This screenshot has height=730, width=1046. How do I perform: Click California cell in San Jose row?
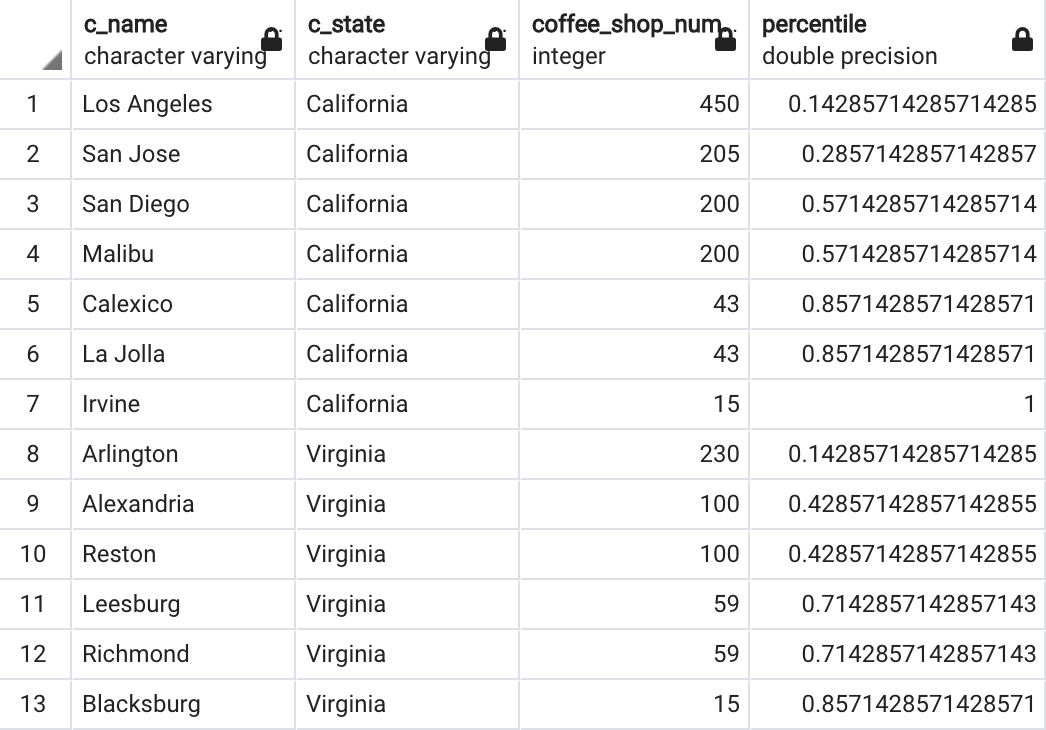pos(407,154)
